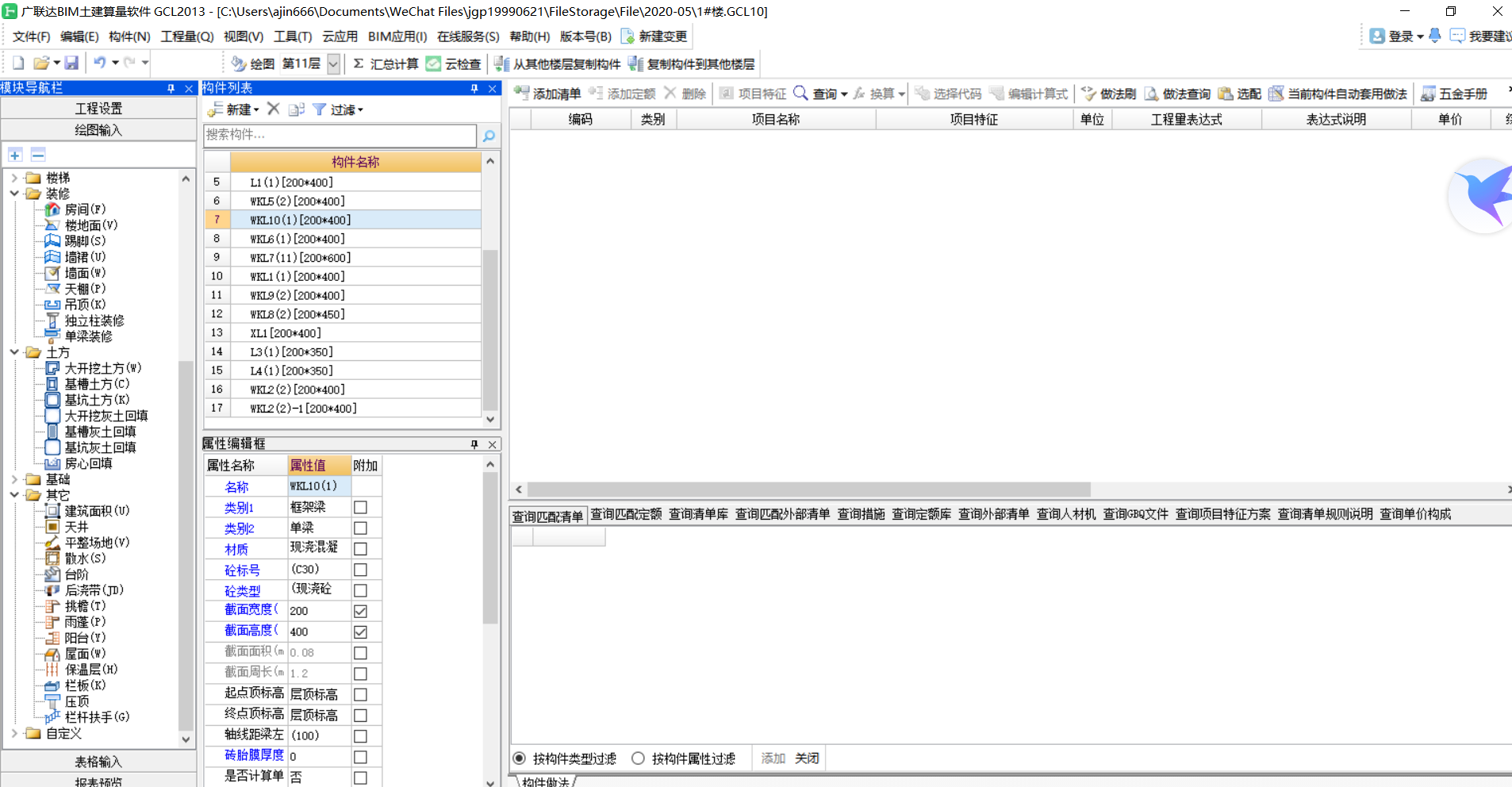Switch to 查询匹配定额 tab

tap(626, 515)
